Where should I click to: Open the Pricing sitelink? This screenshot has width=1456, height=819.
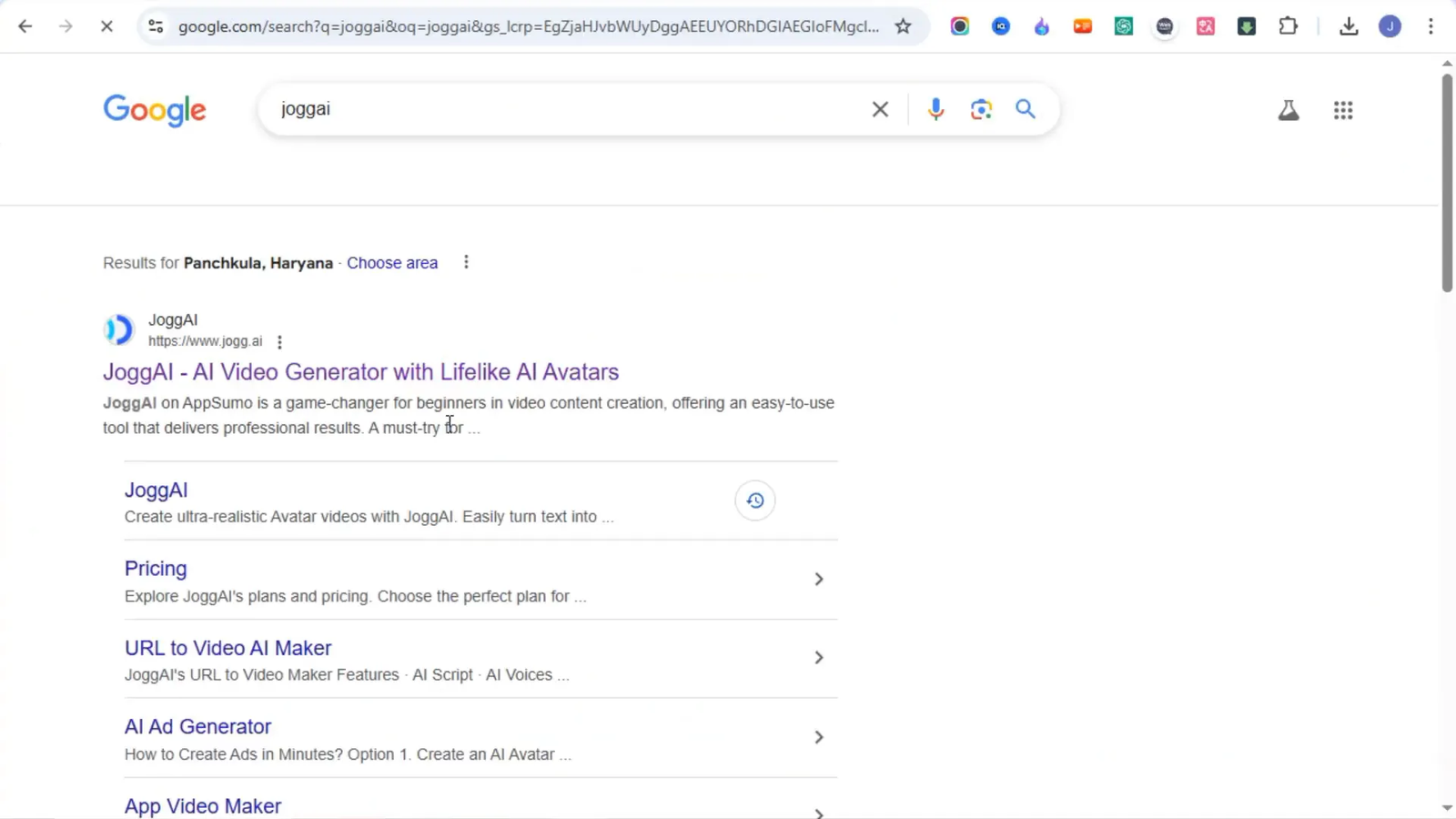156,569
